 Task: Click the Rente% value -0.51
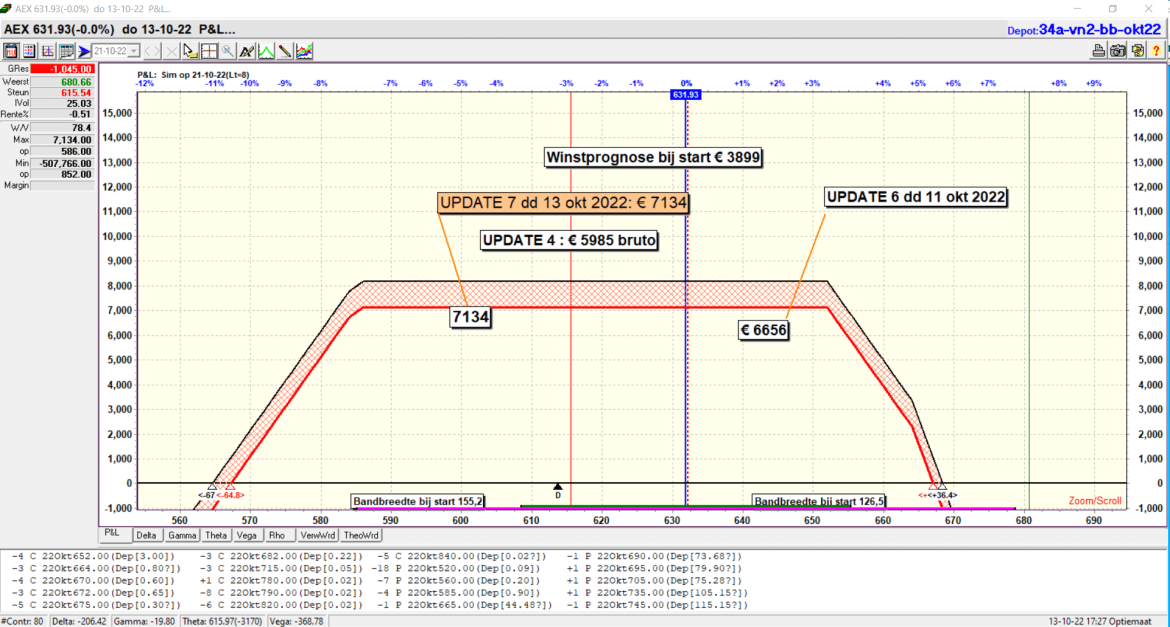63,114
